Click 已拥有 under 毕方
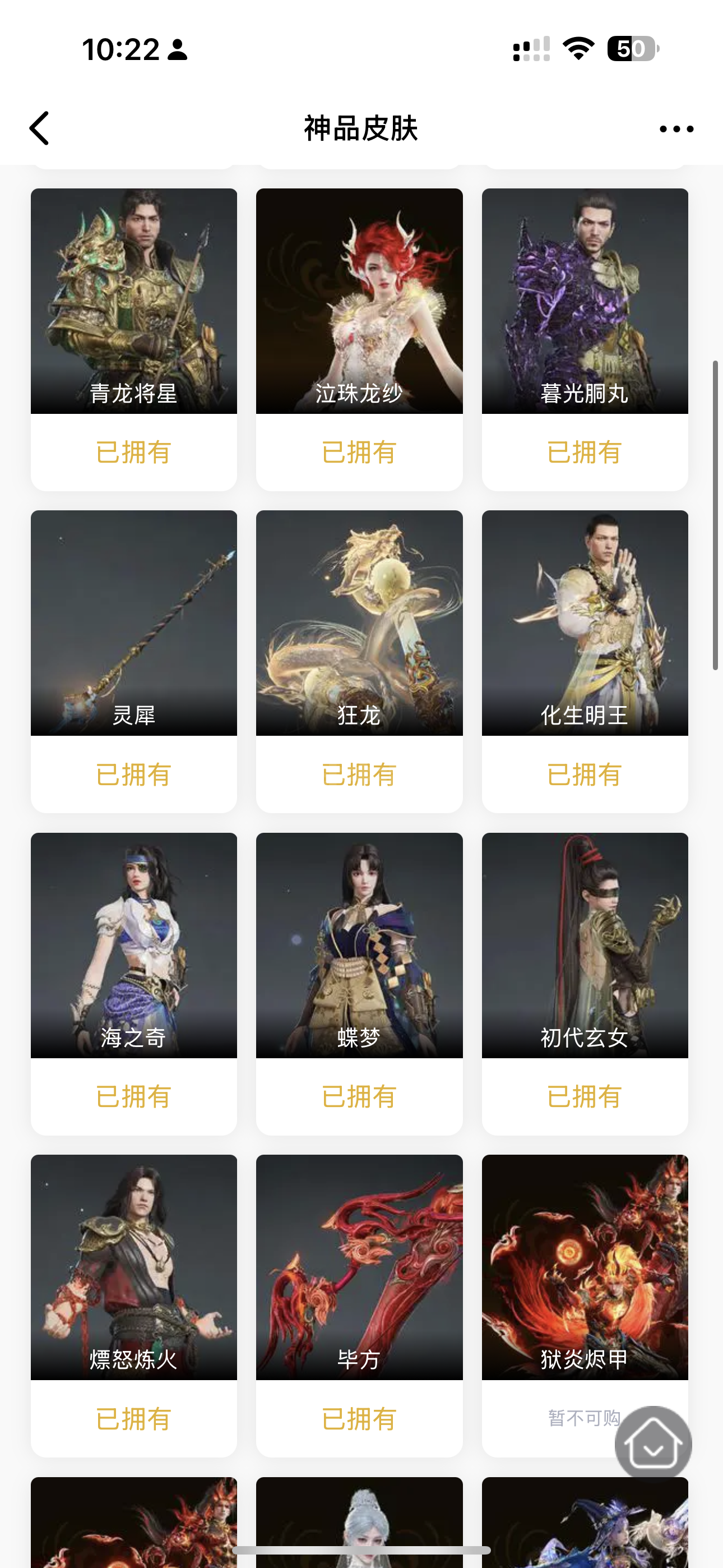The width and height of the screenshot is (723, 1568). 359,1419
